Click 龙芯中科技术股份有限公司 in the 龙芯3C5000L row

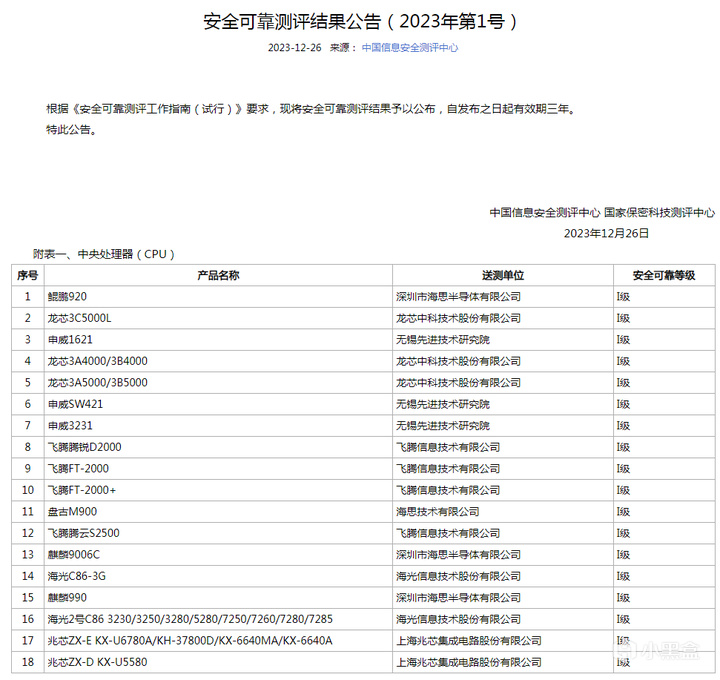458,318
